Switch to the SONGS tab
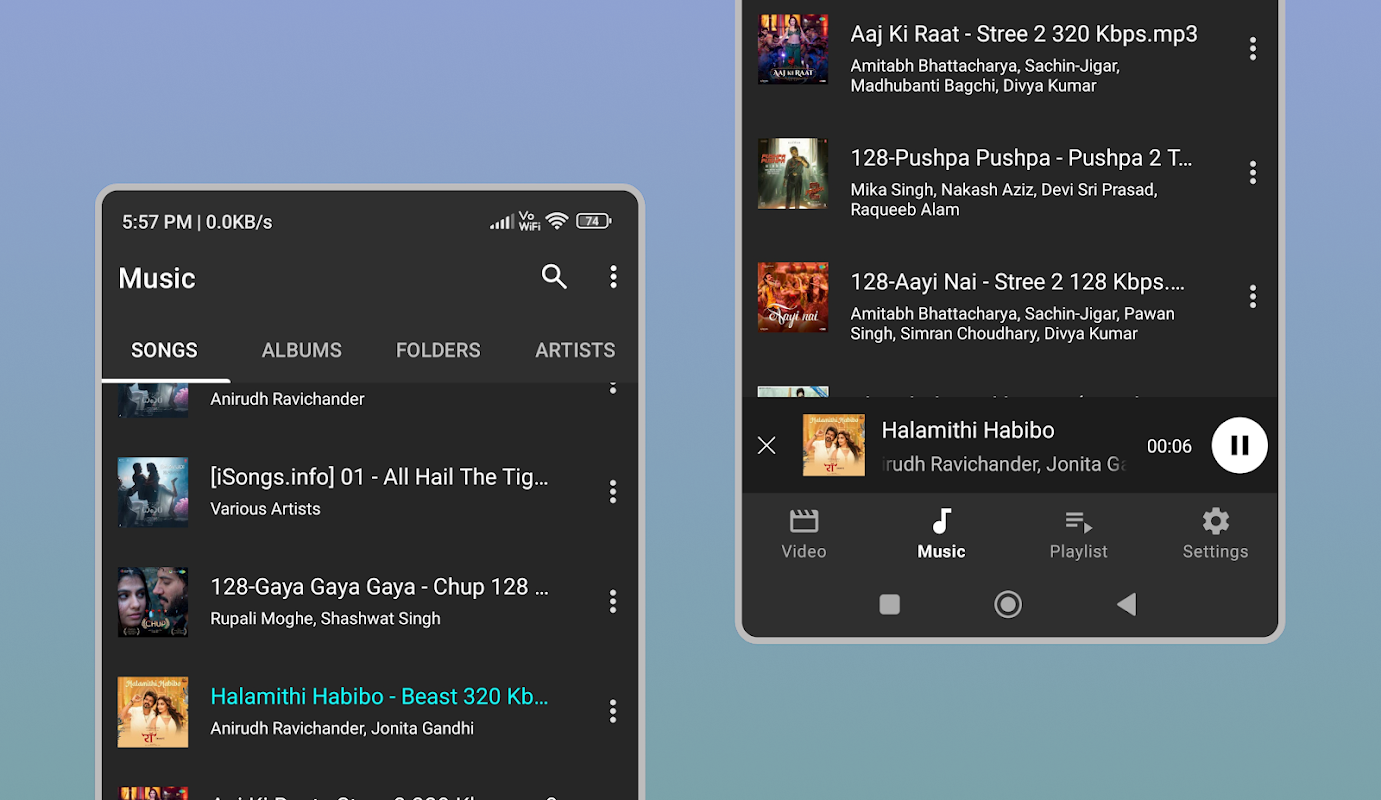Screen dimensions: 1381x800 [165, 350]
